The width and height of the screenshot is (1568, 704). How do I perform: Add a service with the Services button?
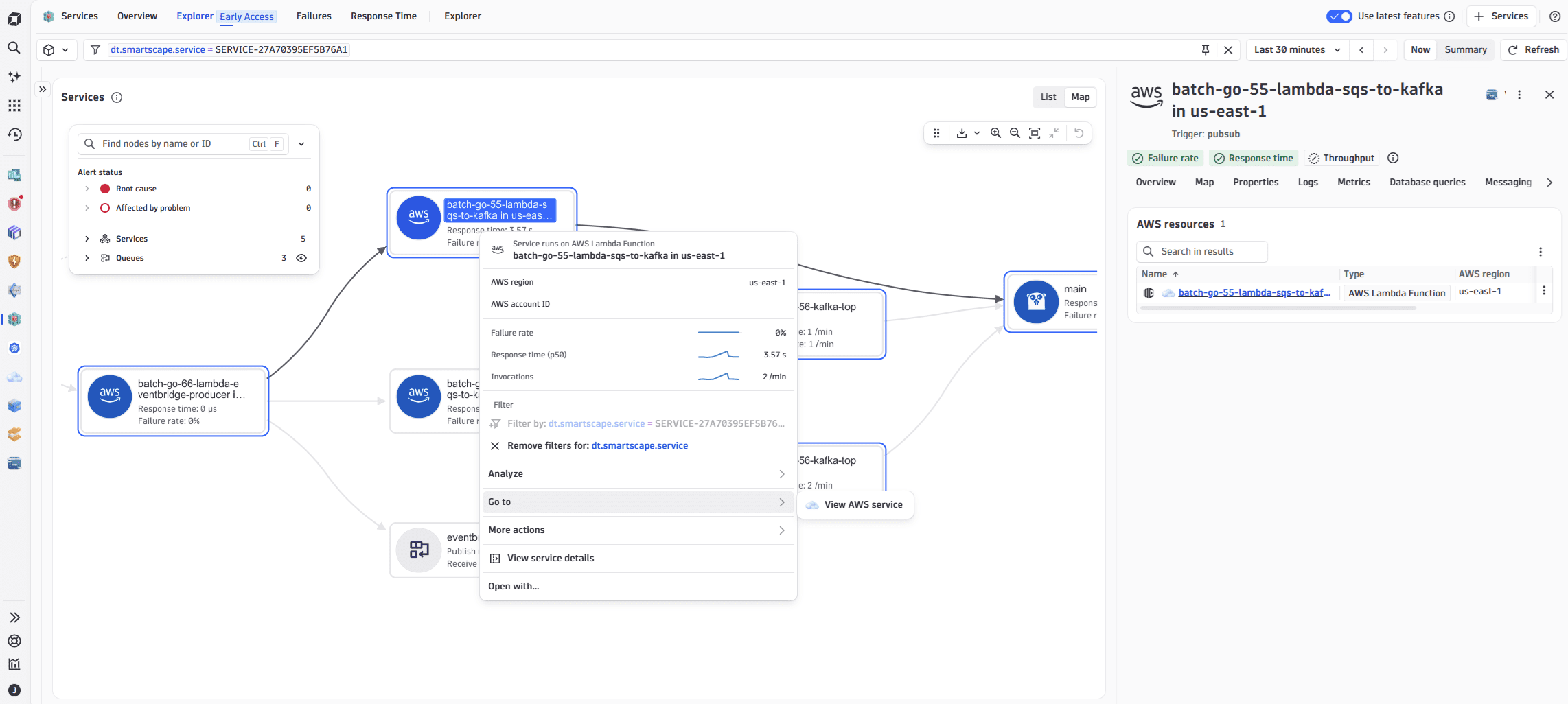click(1501, 16)
